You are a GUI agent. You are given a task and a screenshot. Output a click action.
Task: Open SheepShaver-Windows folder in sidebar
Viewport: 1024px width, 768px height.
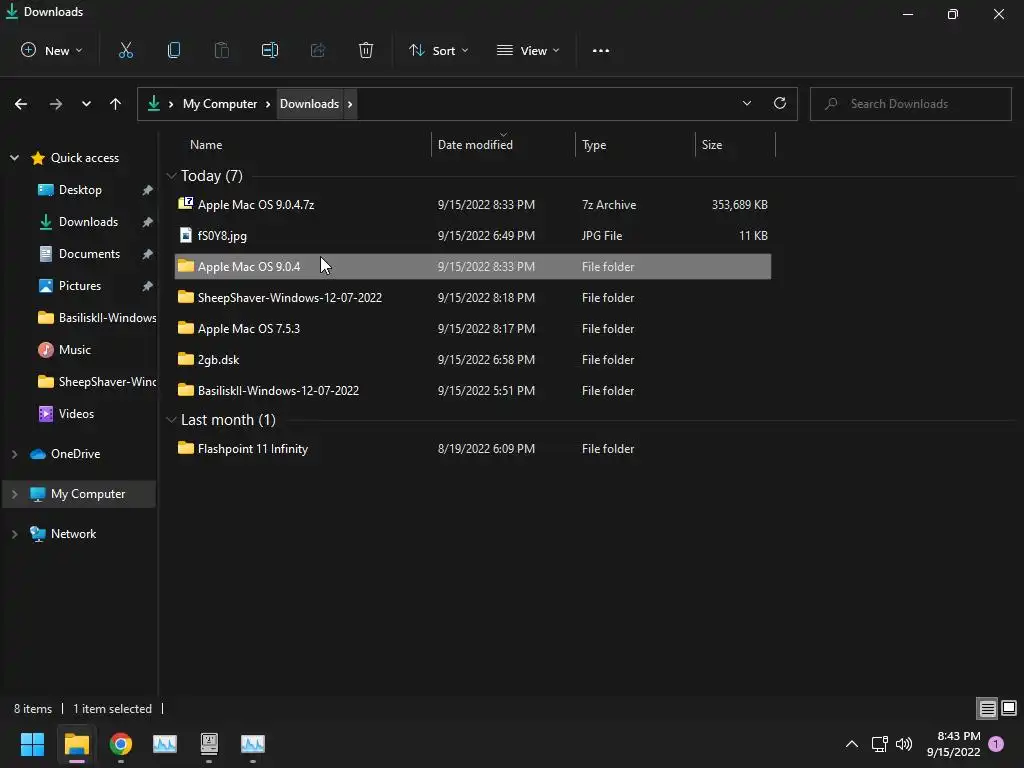tap(97, 382)
